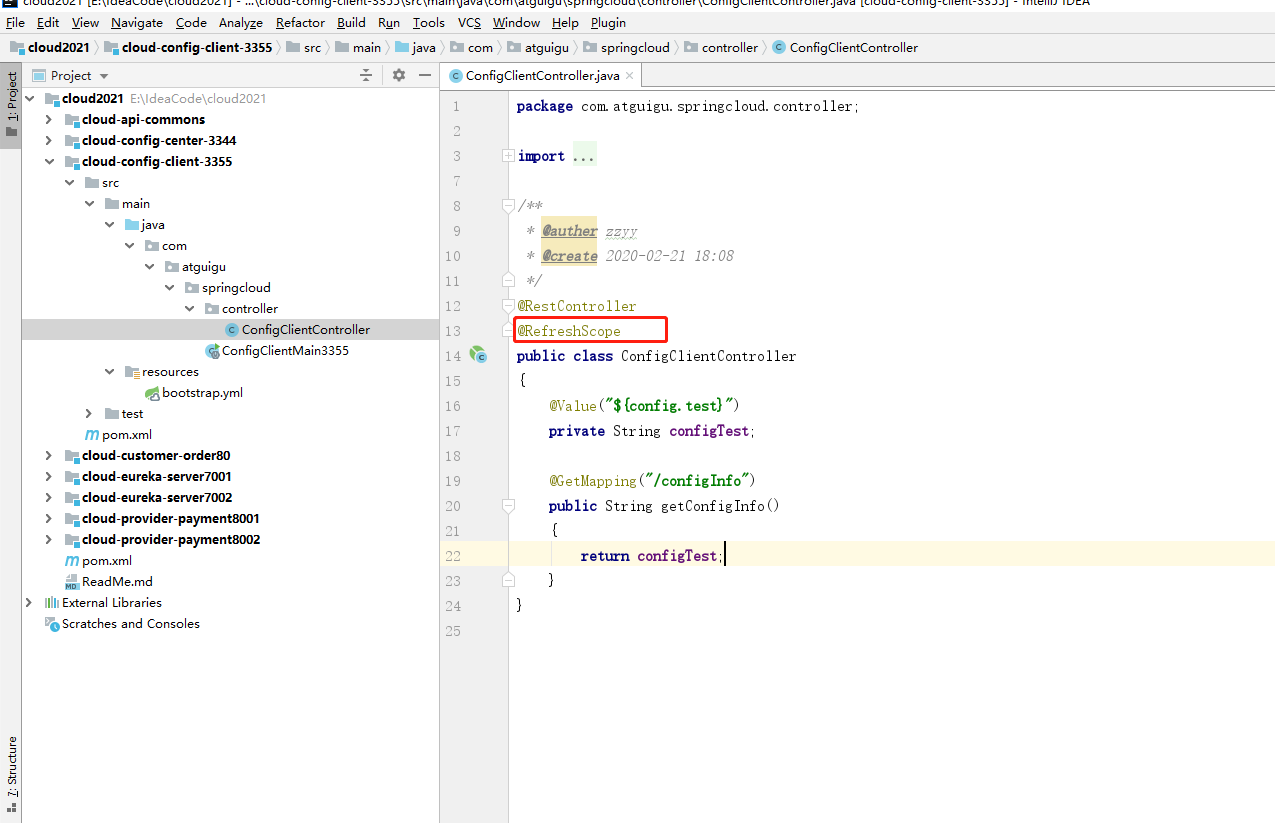The image size is (1275, 823).
Task: Collapse the cloud-config-client-3355 module
Action: coord(49,162)
